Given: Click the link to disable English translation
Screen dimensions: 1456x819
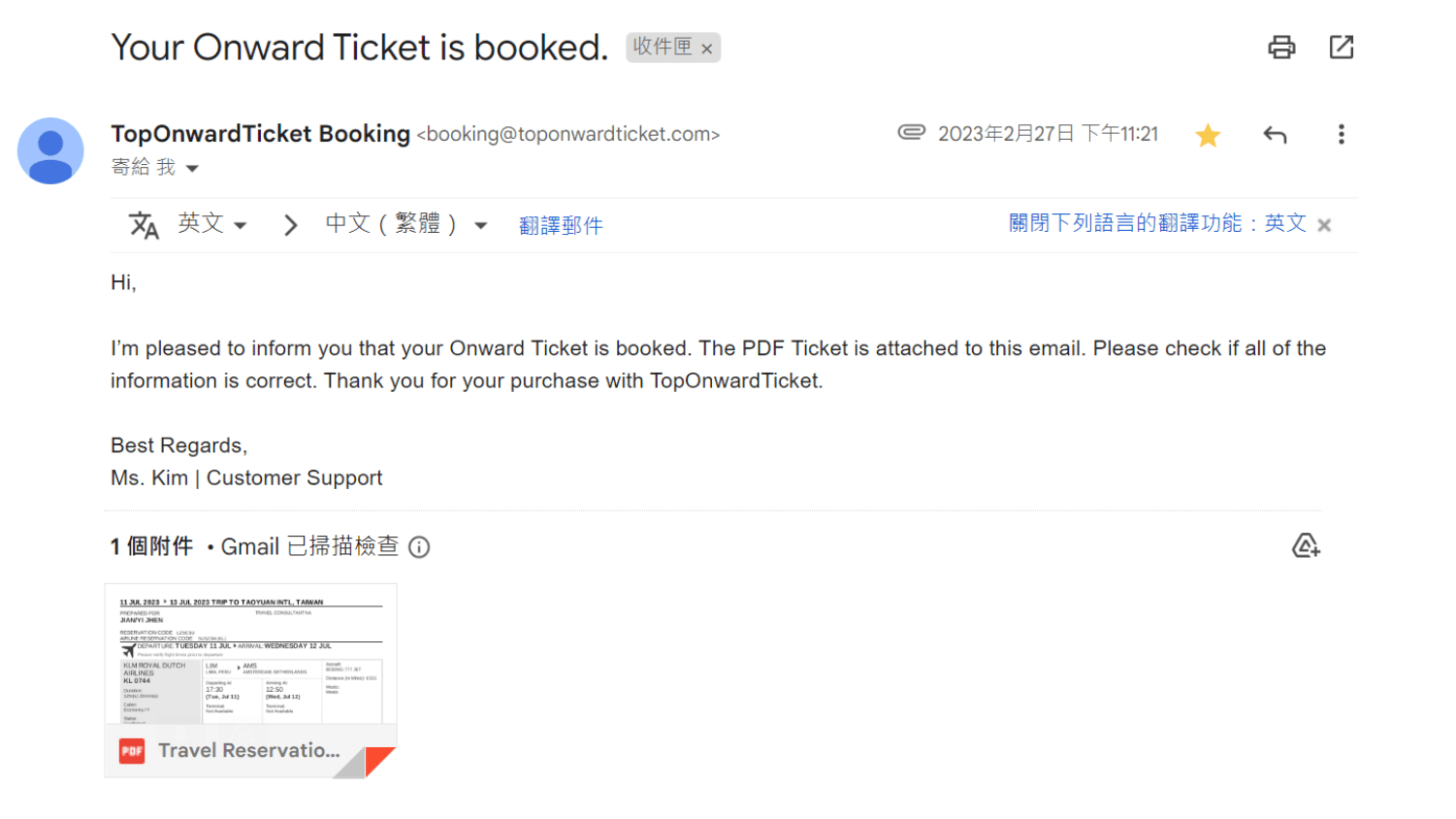Looking at the screenshot, I should click(1157, 224).
